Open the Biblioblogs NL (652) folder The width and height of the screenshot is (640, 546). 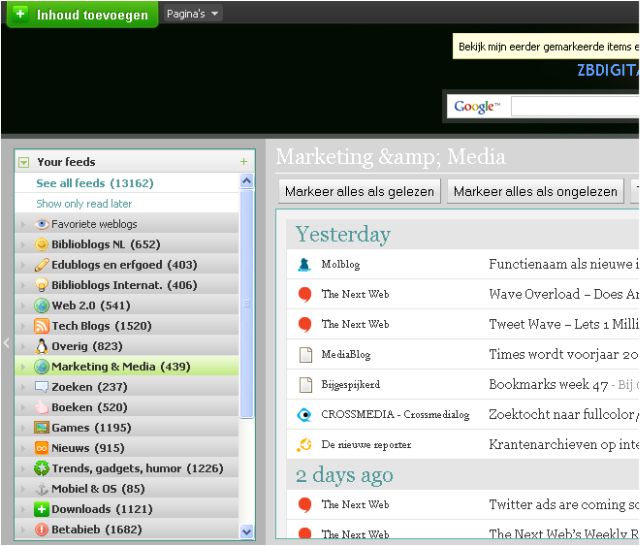pyautogui.click(x=127, y=244)
